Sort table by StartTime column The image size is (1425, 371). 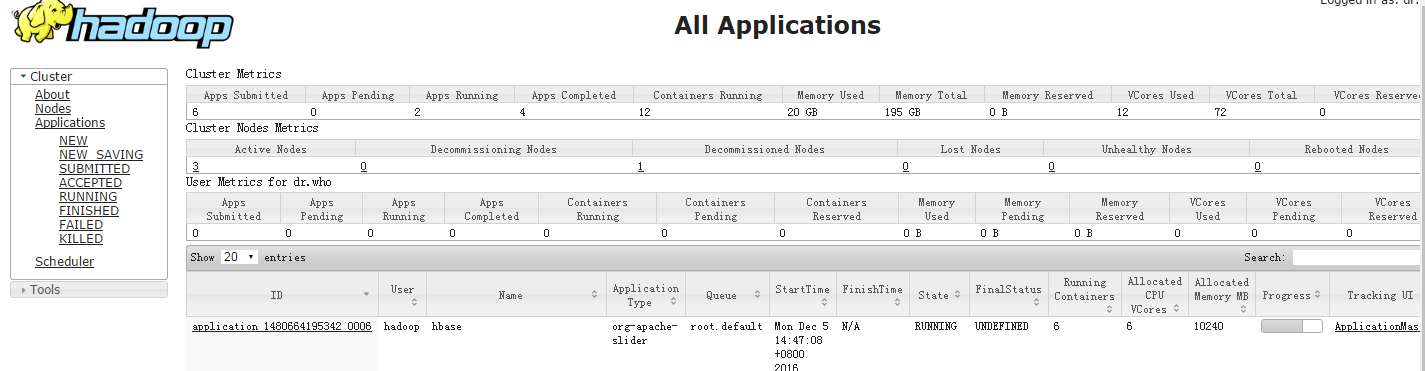[802, 295]
